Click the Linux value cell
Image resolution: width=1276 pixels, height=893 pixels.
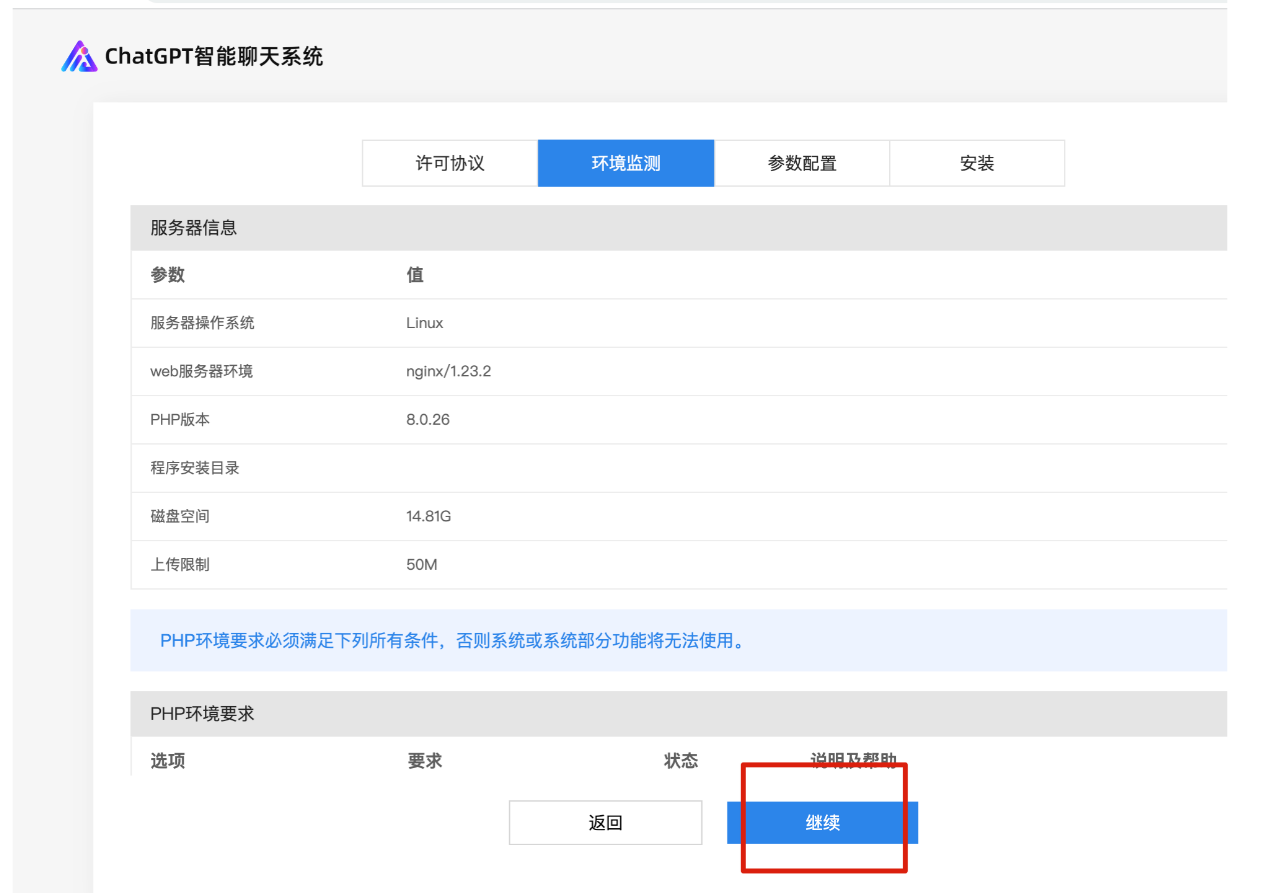tap(425, 323)
